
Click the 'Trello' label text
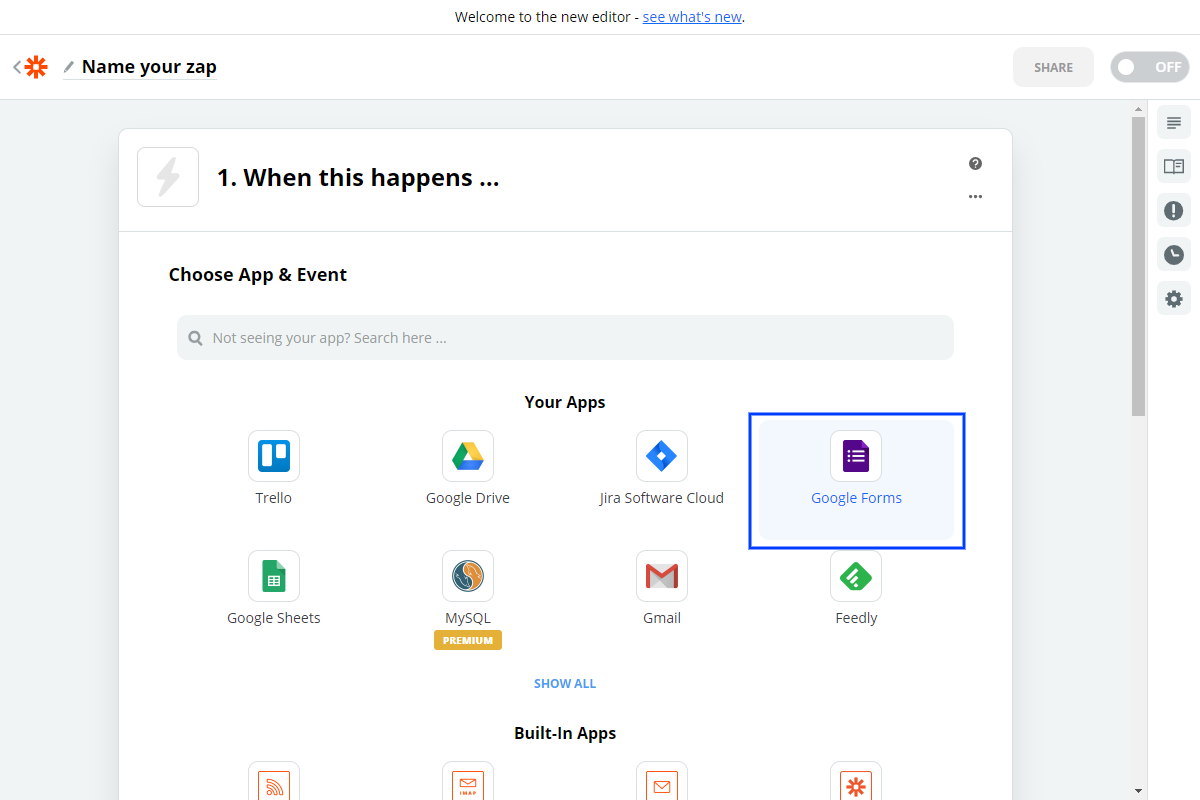(274, 498)
